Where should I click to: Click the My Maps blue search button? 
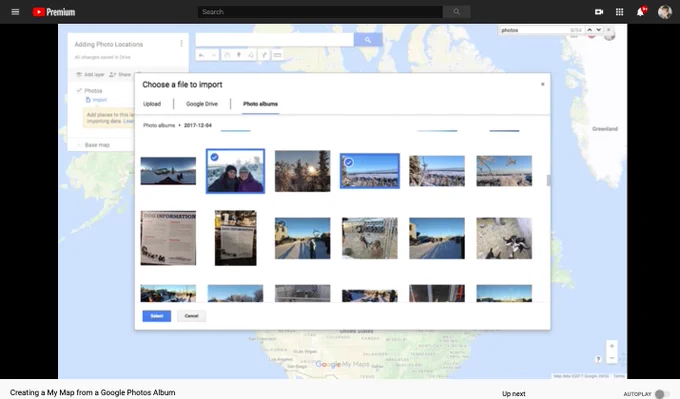368,40
